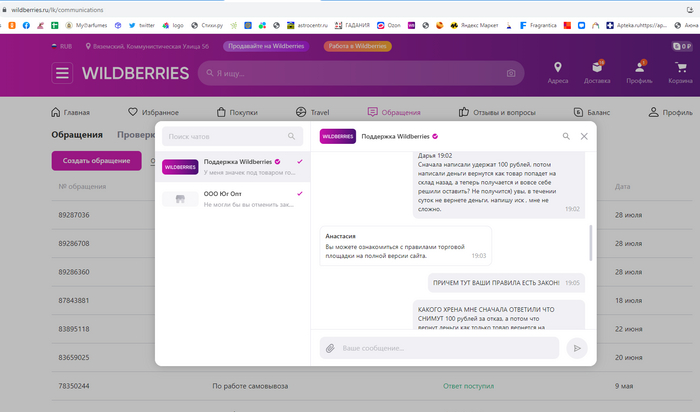Open the logo bookmark
The image size is (700, 412).
point(173,25)
